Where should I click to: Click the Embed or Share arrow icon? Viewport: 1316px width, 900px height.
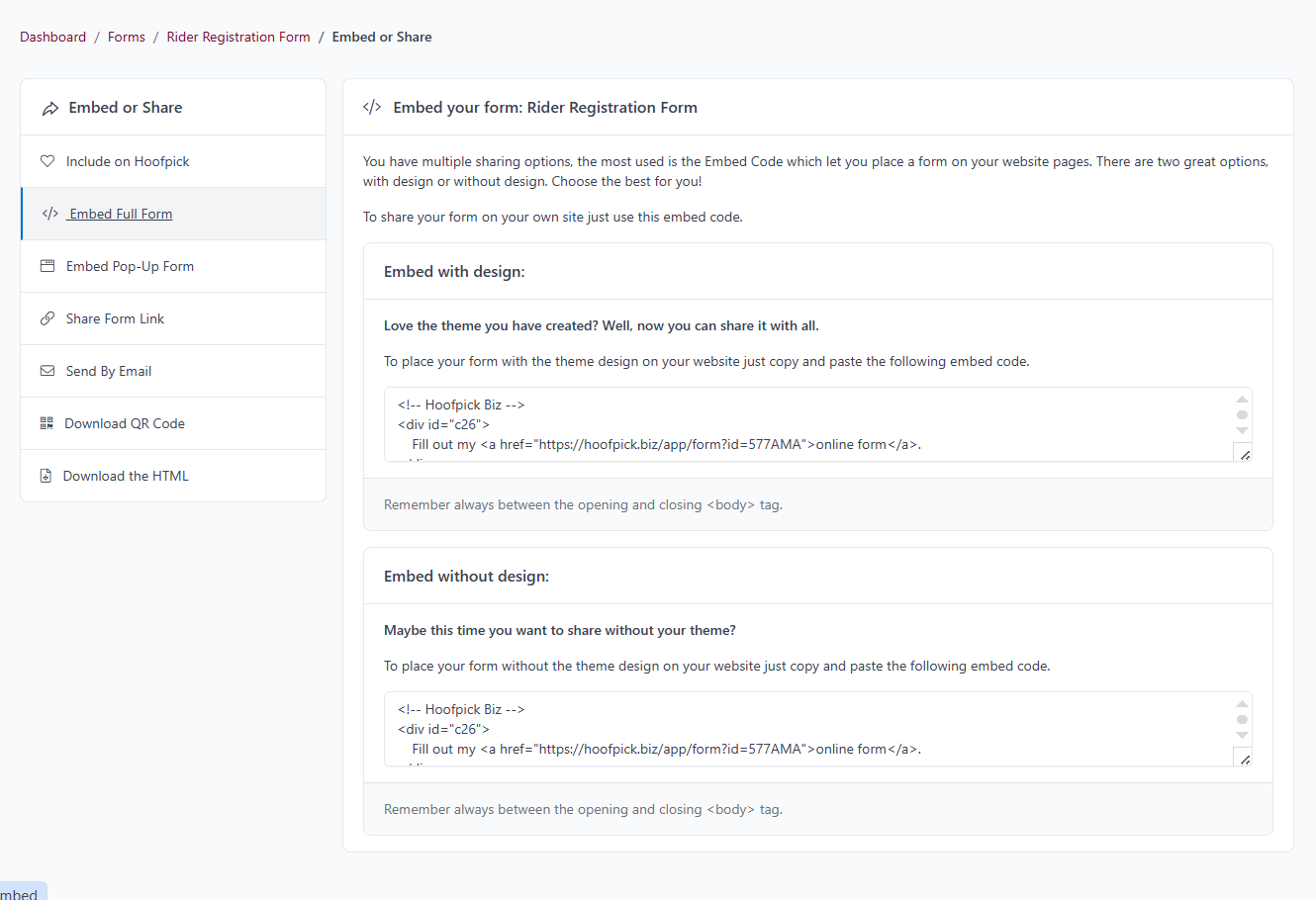50,108
